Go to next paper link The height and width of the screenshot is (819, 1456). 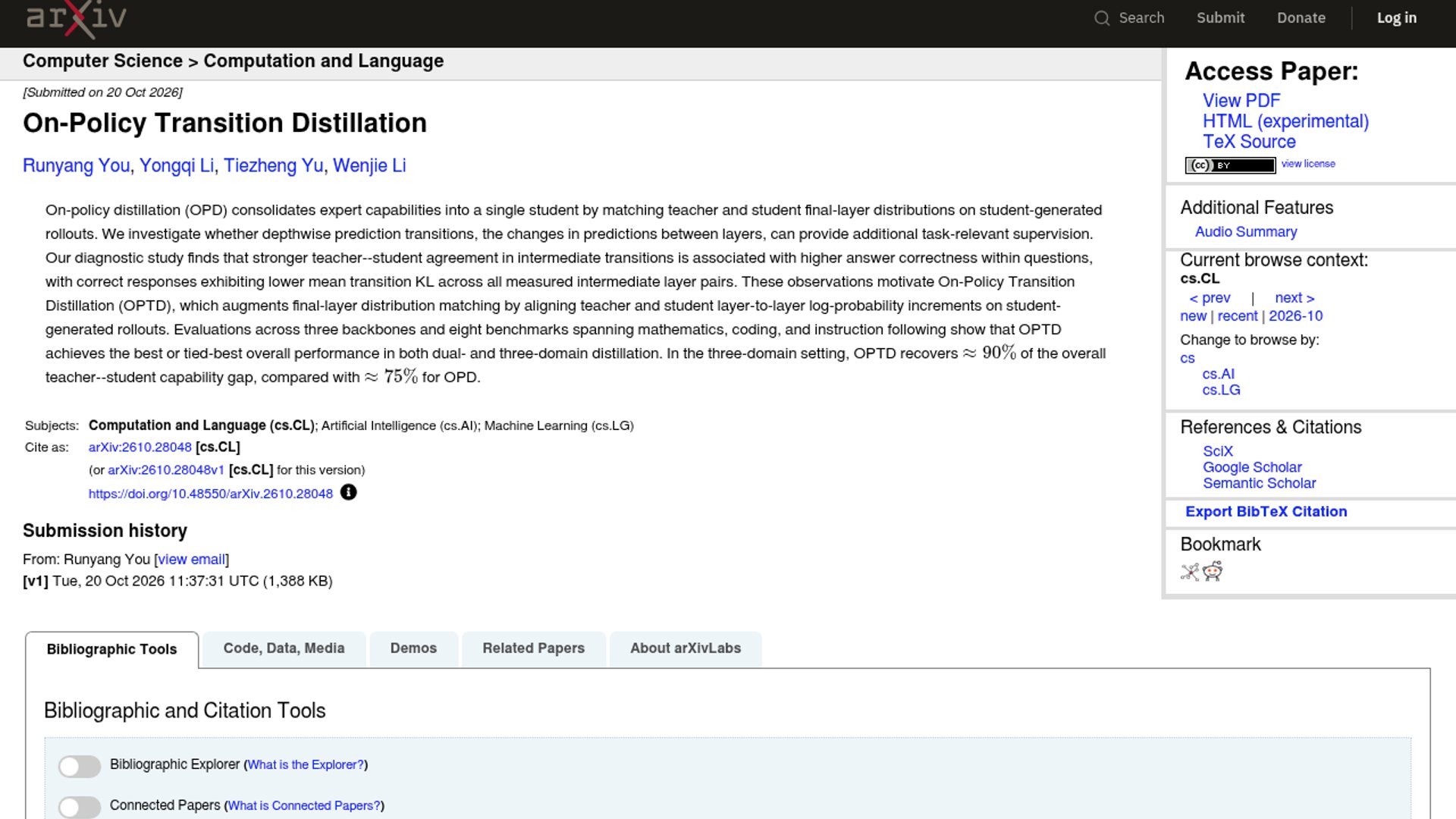pyautogui.click(x=1294, y=298)
